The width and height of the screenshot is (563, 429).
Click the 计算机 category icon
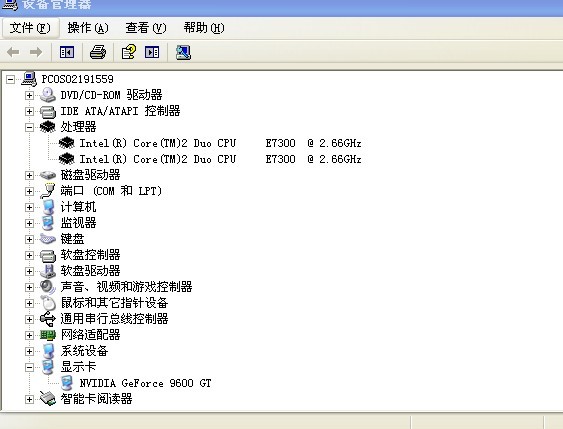pyautogui.click(x=48, y=207)
